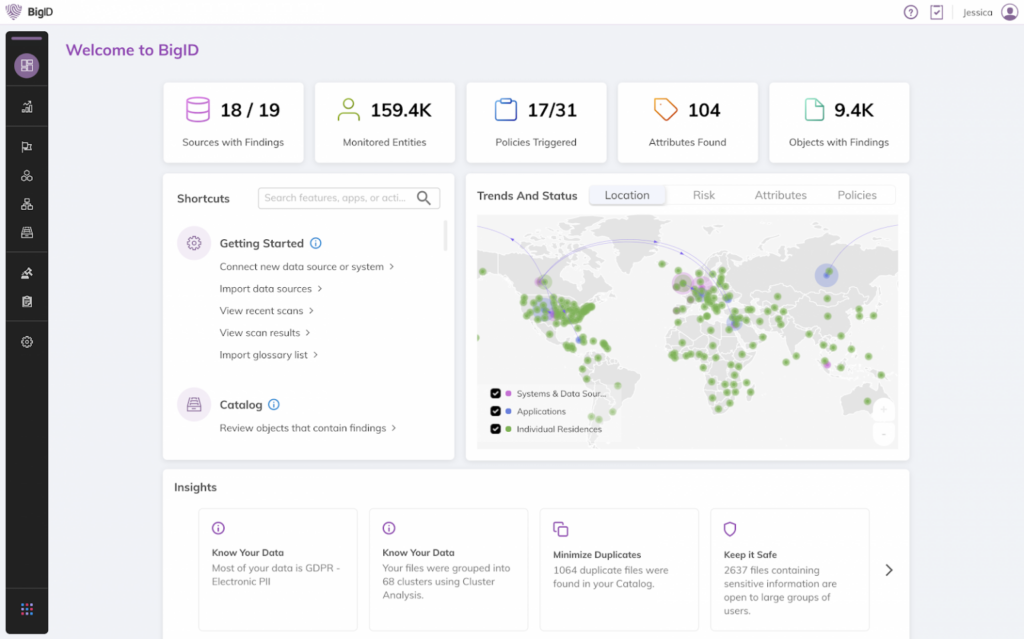Screen dimensions: 1024x639
Task: Click the database icon on Sources card
Action: click(x=198, y=110)
